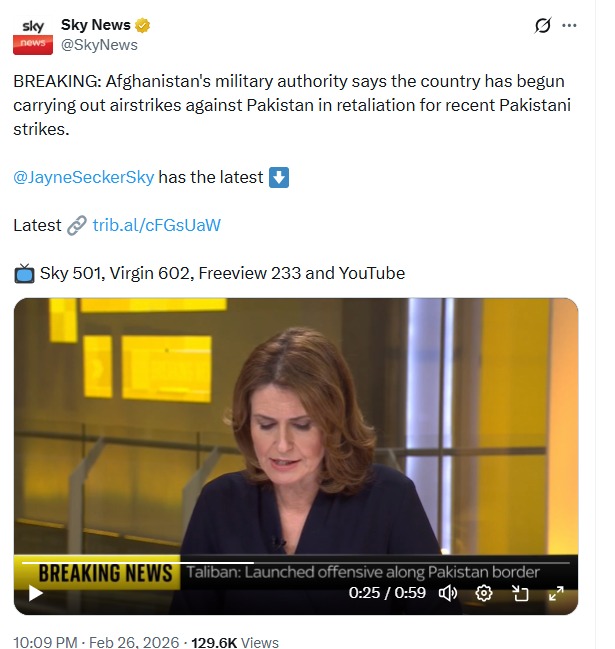Open the Sky News display name

(96, 25)
